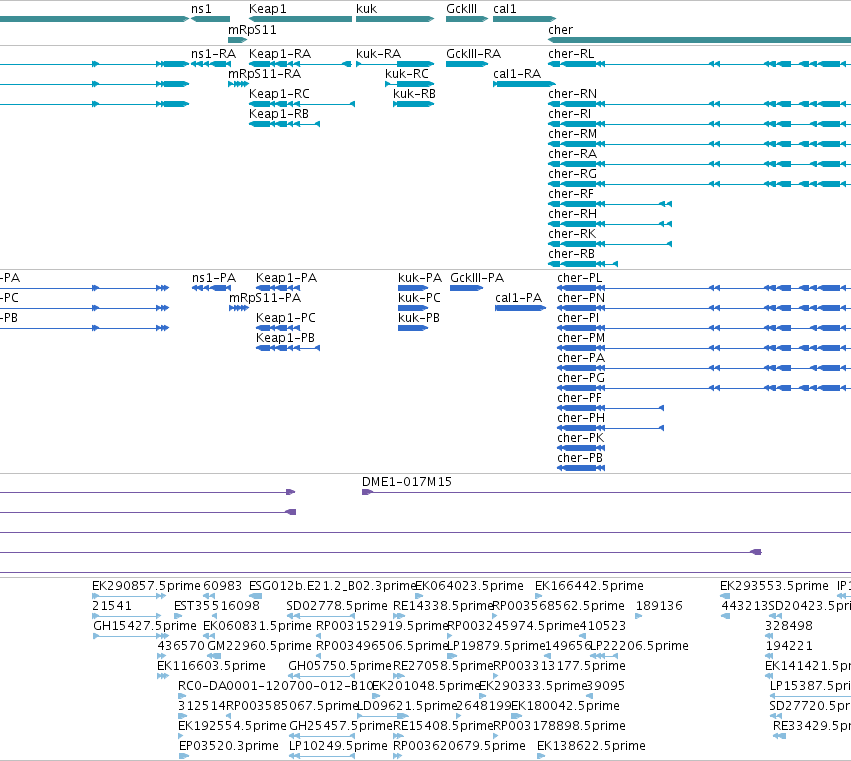Select the kuk-PB protein label
Viewport: 851px width, 761px height.
pos(418,318)
